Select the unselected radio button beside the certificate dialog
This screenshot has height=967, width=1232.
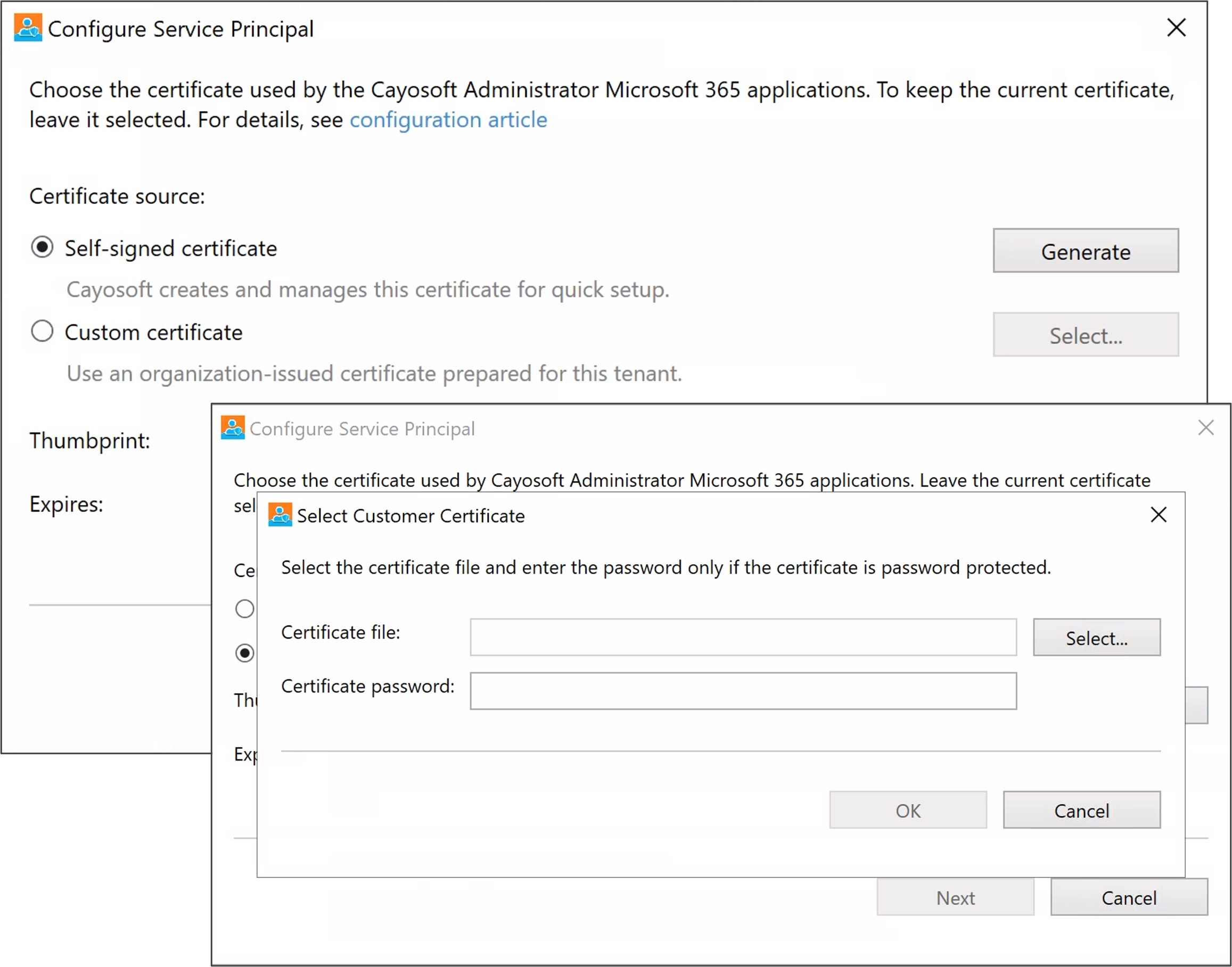coord(245,609)
